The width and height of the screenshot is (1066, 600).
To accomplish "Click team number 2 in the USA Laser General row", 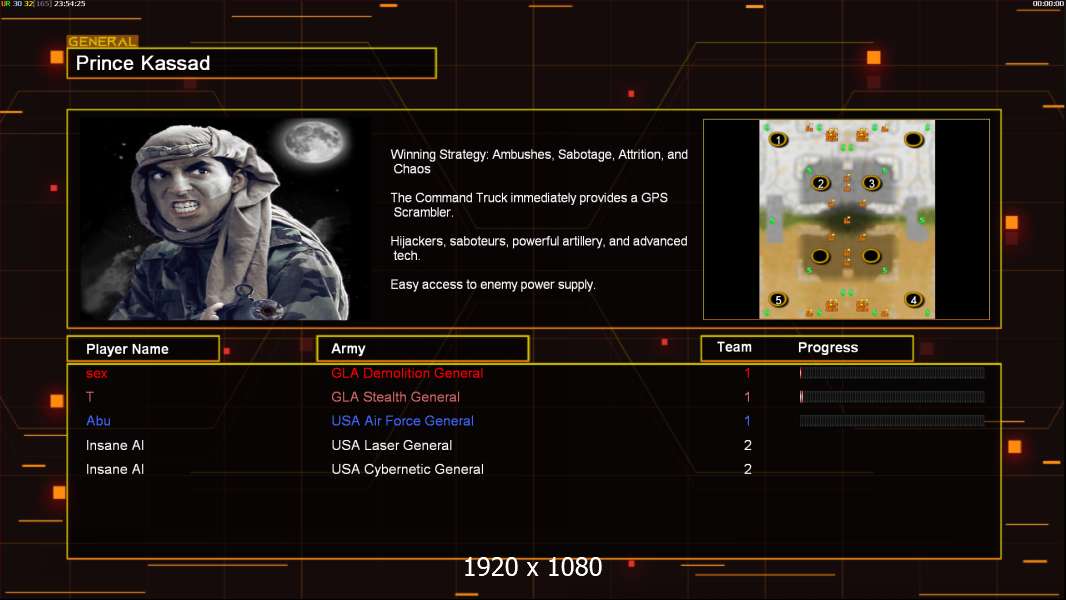I will click(748, 445).
